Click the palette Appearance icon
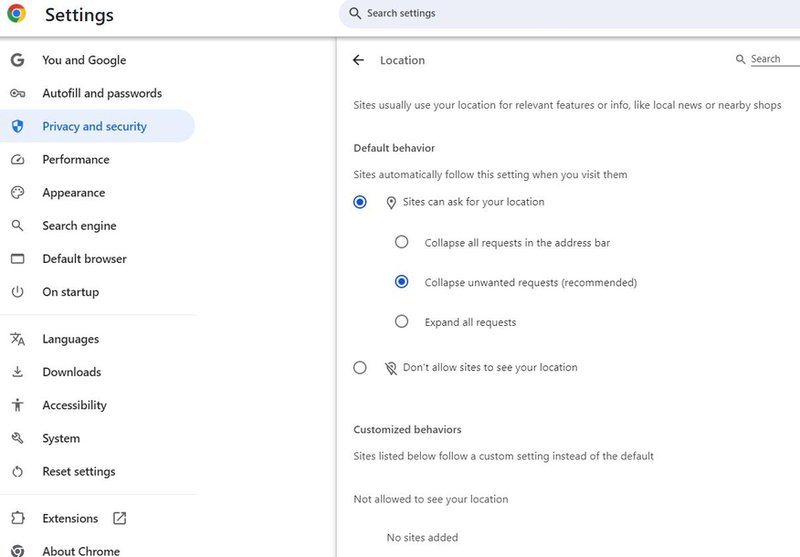Image resolution: width=800 pixels, height=557 pixels. coord(17,192)
